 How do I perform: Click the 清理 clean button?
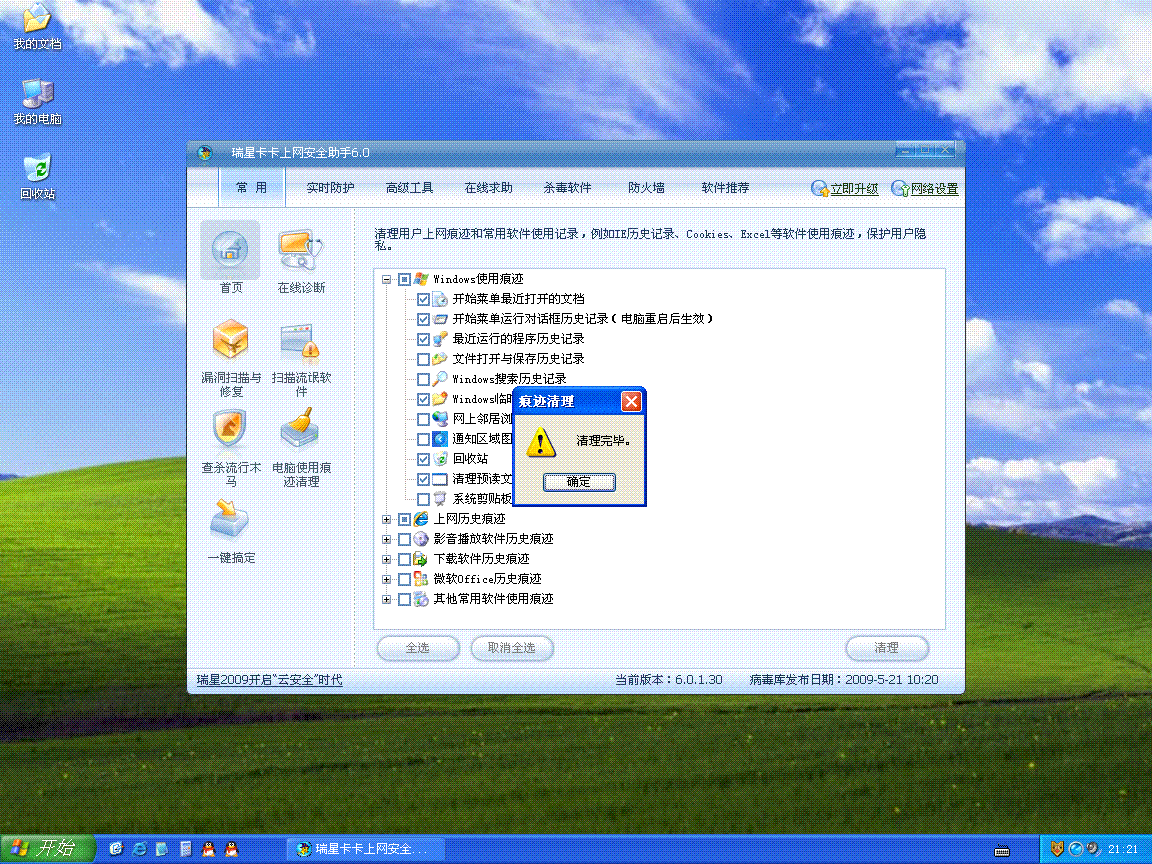pos(887,648)
